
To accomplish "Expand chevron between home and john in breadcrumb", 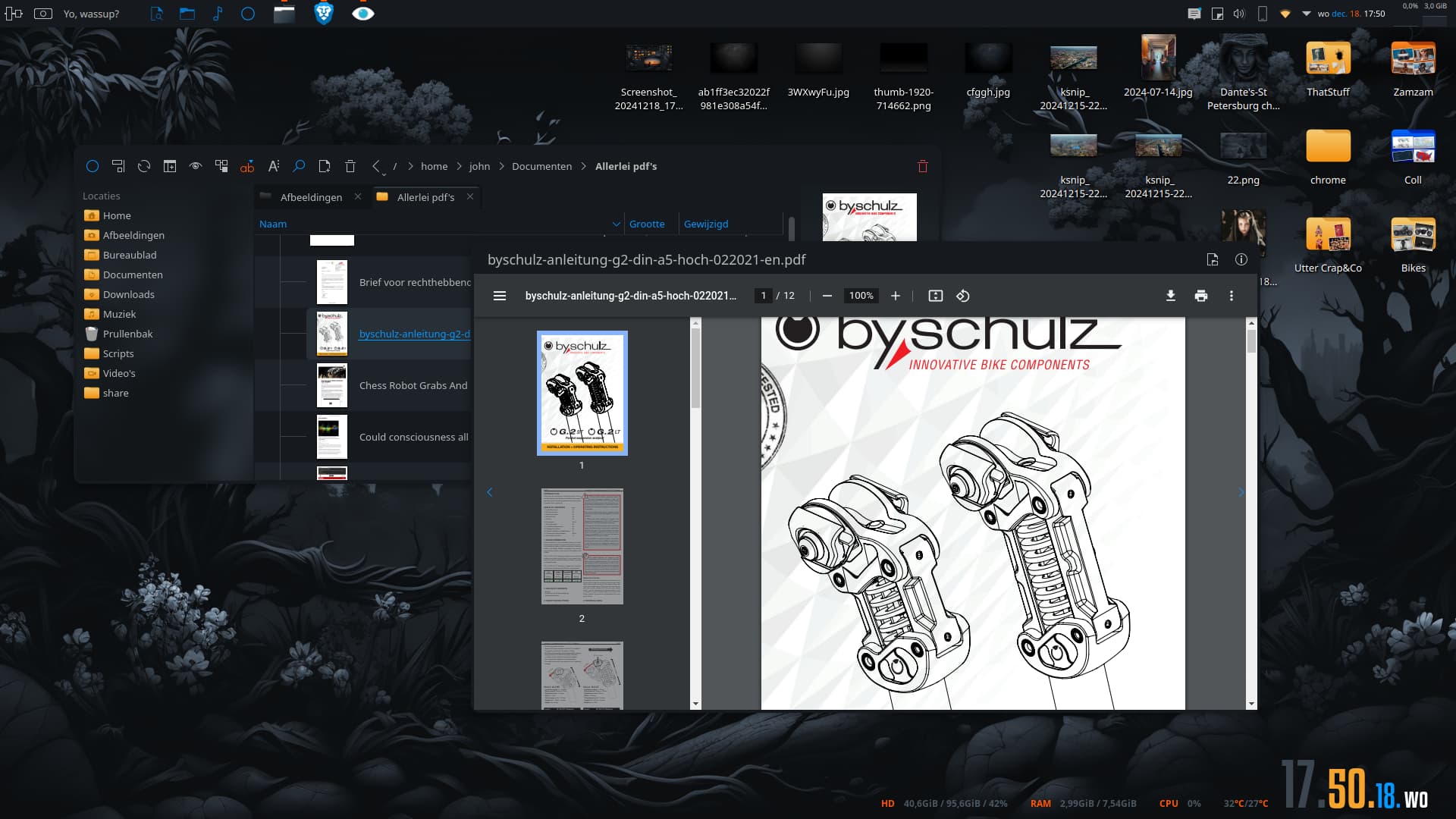I will pos(458,166).
